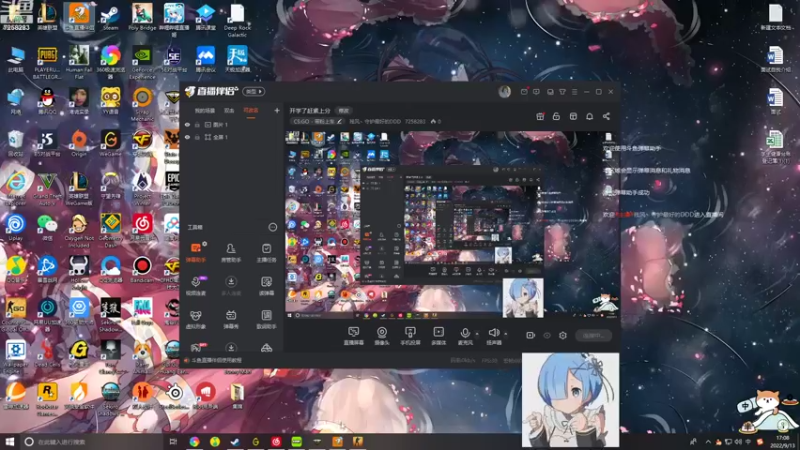This screenshot has width=800, height=450.
Task: Open Chrome from the taskbar
Action: [x=194, y=441]
